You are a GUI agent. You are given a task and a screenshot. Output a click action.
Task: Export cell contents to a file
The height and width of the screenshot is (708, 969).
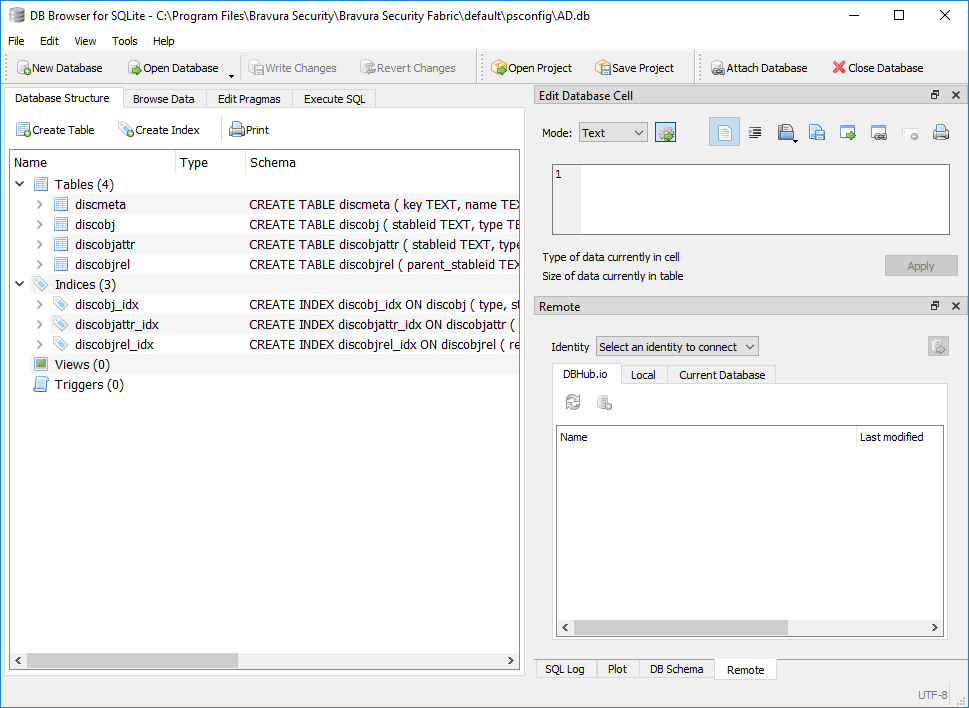point(817,131)
